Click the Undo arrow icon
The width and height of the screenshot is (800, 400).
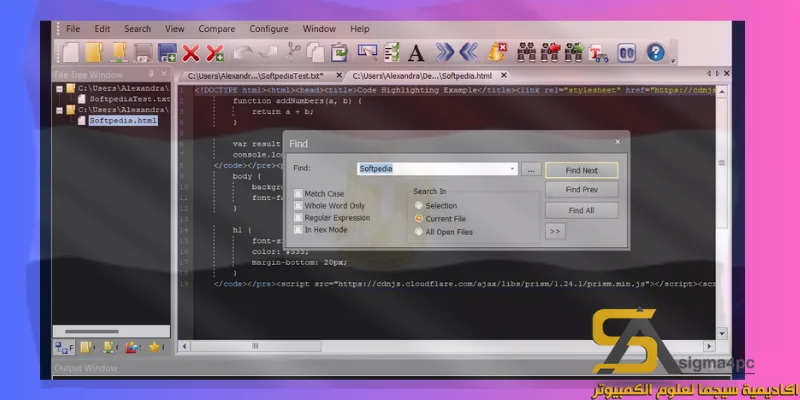tap(243, 52)
